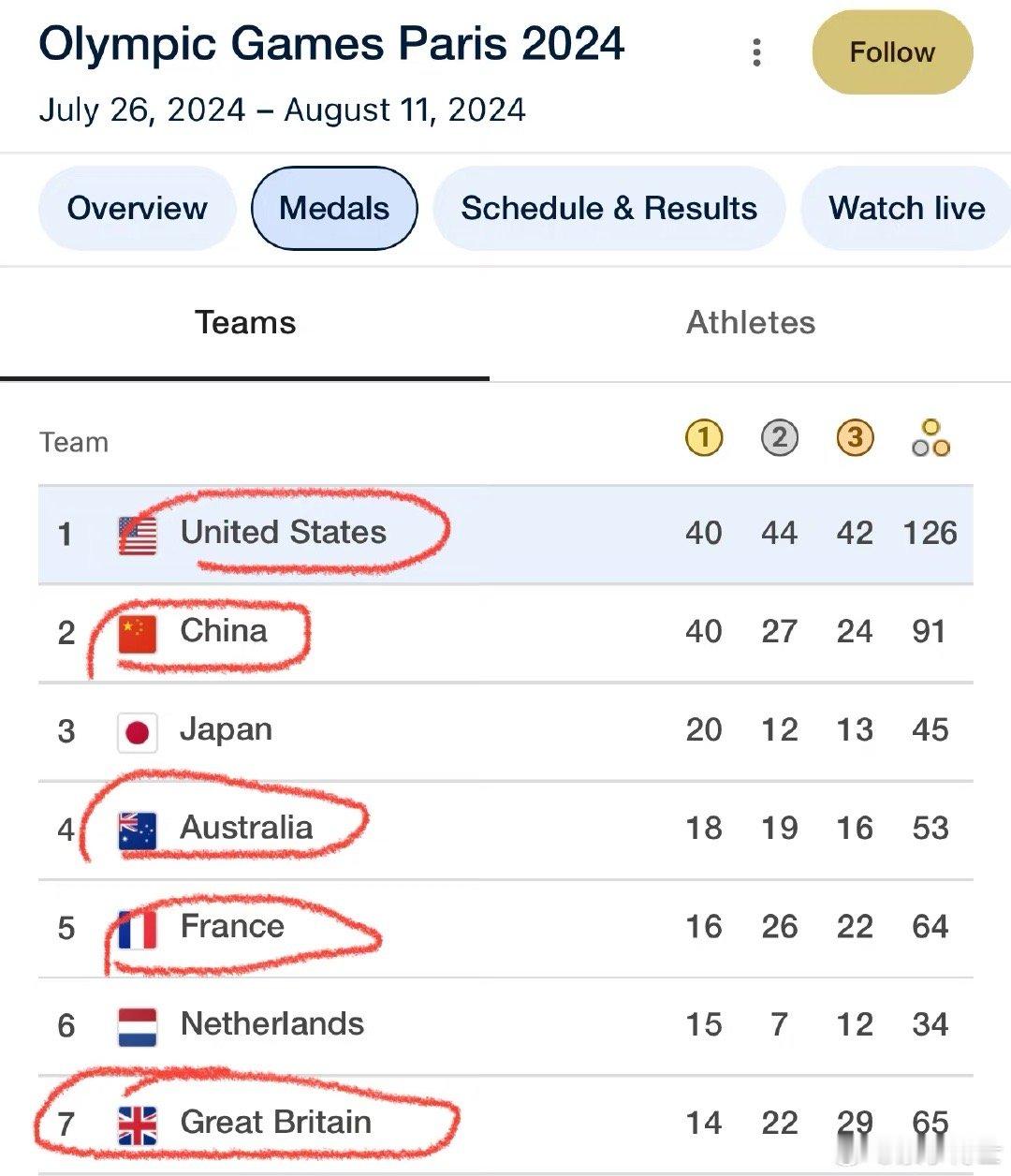Image resolution: width=1011 pixels, height=1176 pixels.
Task: Open the France team row
Action: pyautogui.click(x=505, y=928)
